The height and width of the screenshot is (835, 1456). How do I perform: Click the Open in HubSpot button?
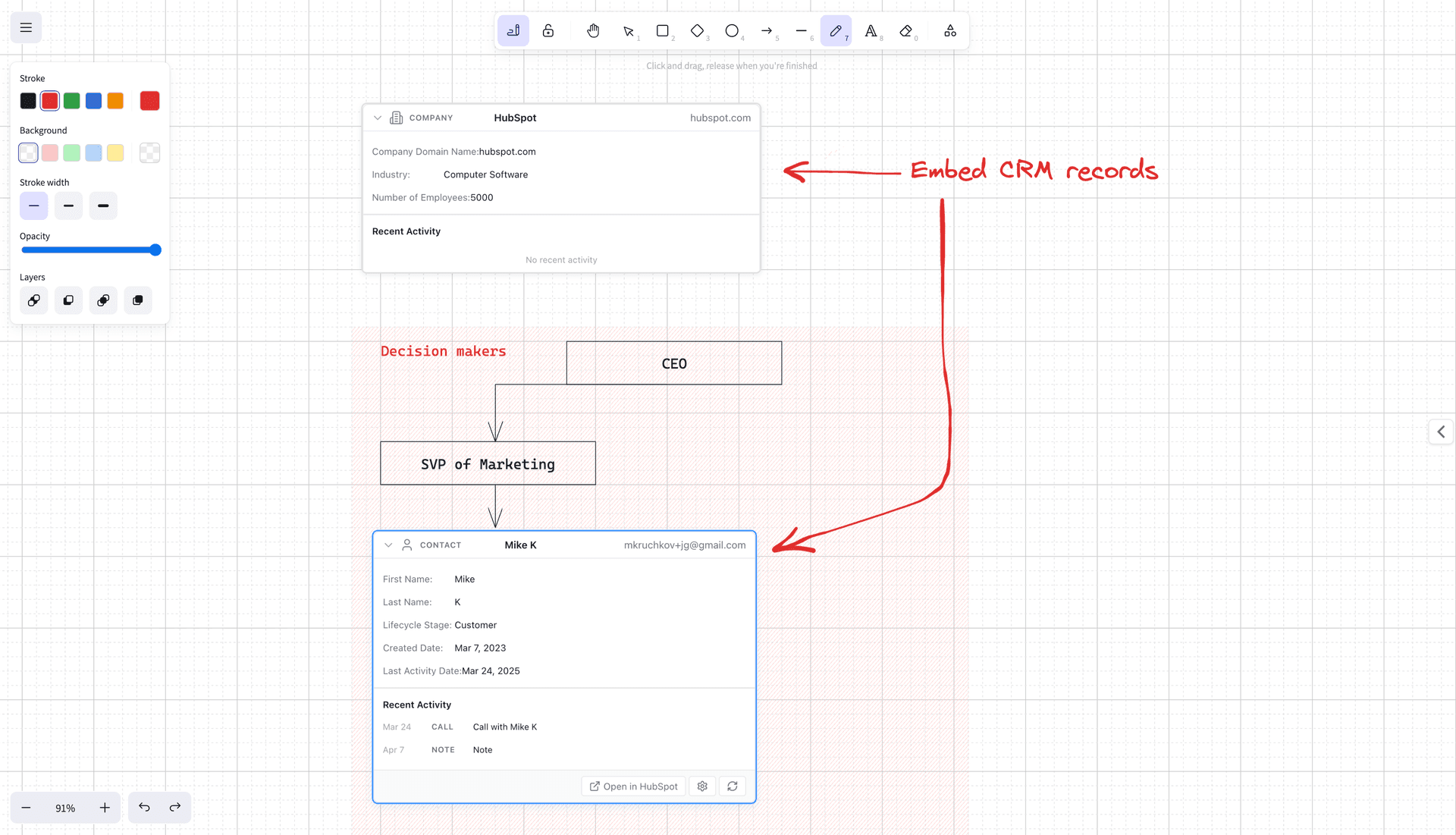(x=632, y=786)
